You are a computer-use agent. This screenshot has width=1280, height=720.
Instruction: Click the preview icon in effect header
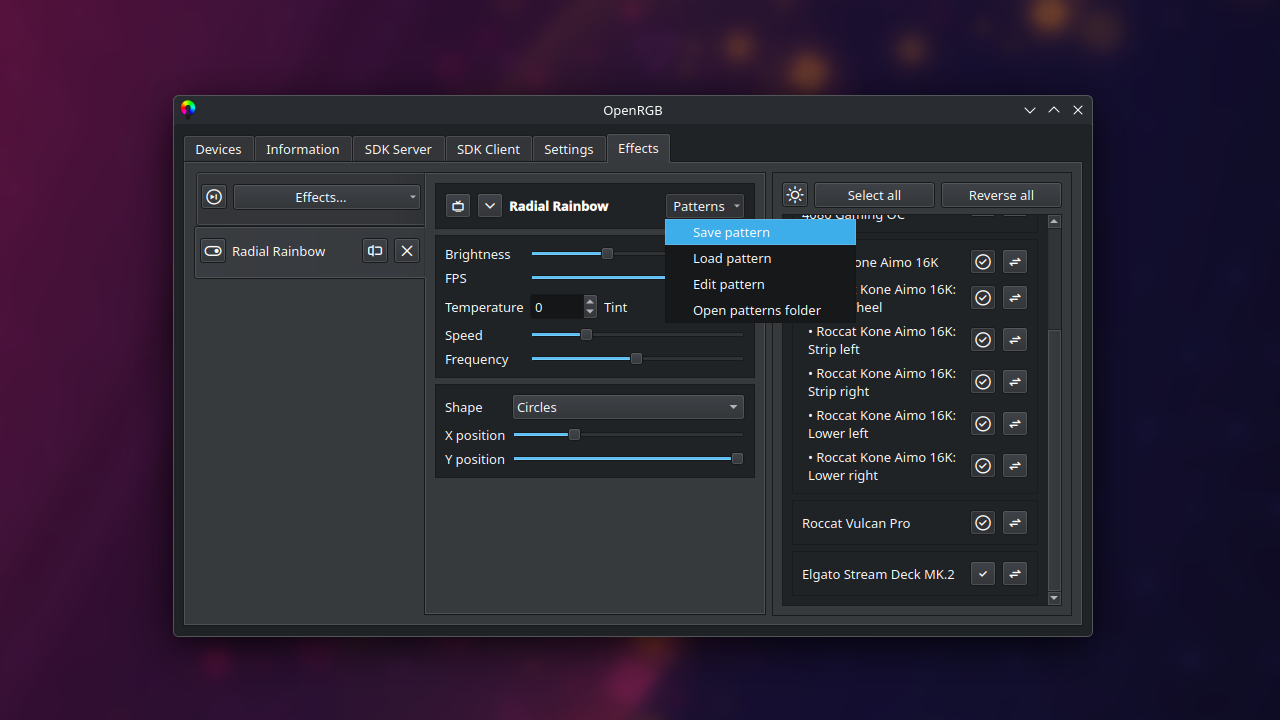[458, 206]
